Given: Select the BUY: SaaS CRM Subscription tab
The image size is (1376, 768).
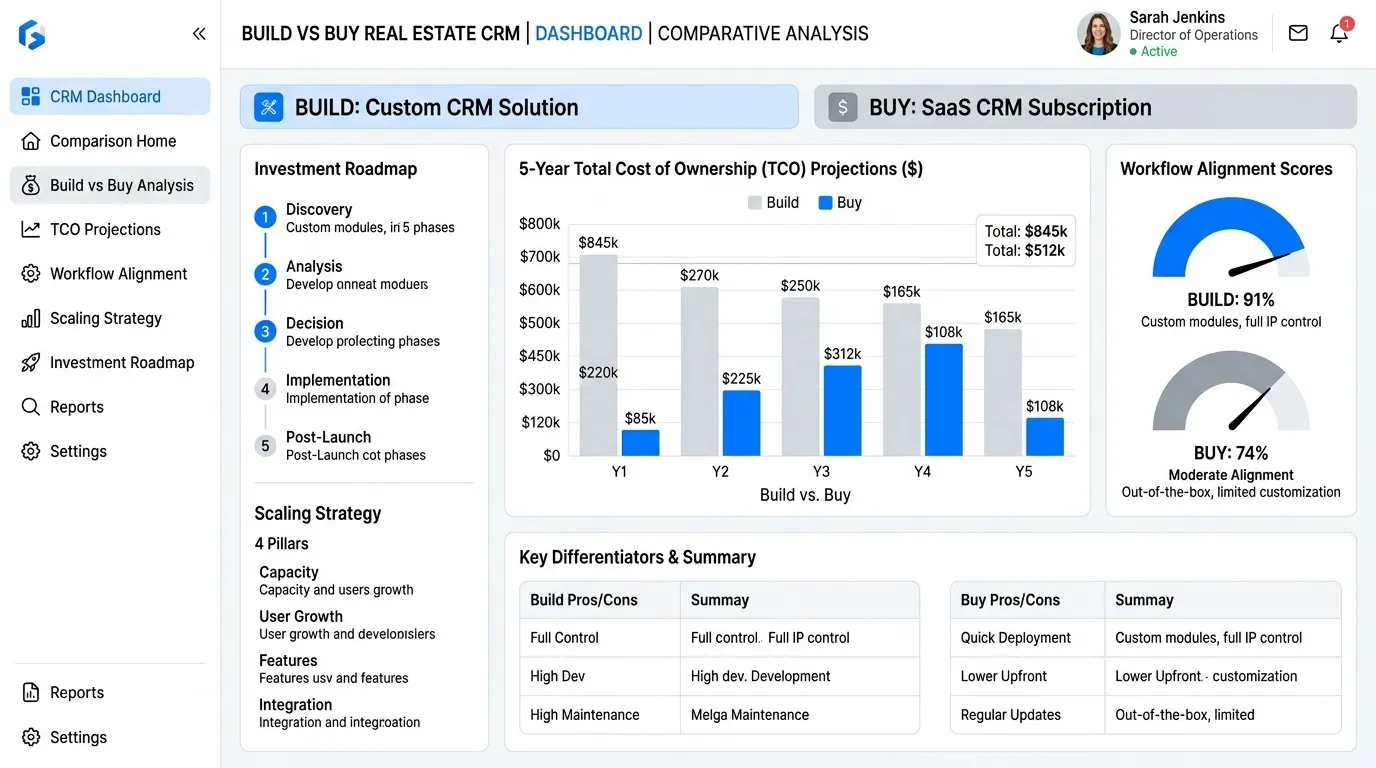Looking at the screenshot, I should point(1085,107).
